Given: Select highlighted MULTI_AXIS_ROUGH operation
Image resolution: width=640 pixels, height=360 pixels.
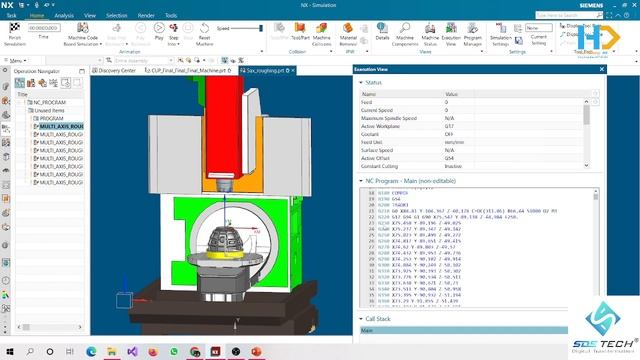Looking at the screenshot, I should (61, 127).
